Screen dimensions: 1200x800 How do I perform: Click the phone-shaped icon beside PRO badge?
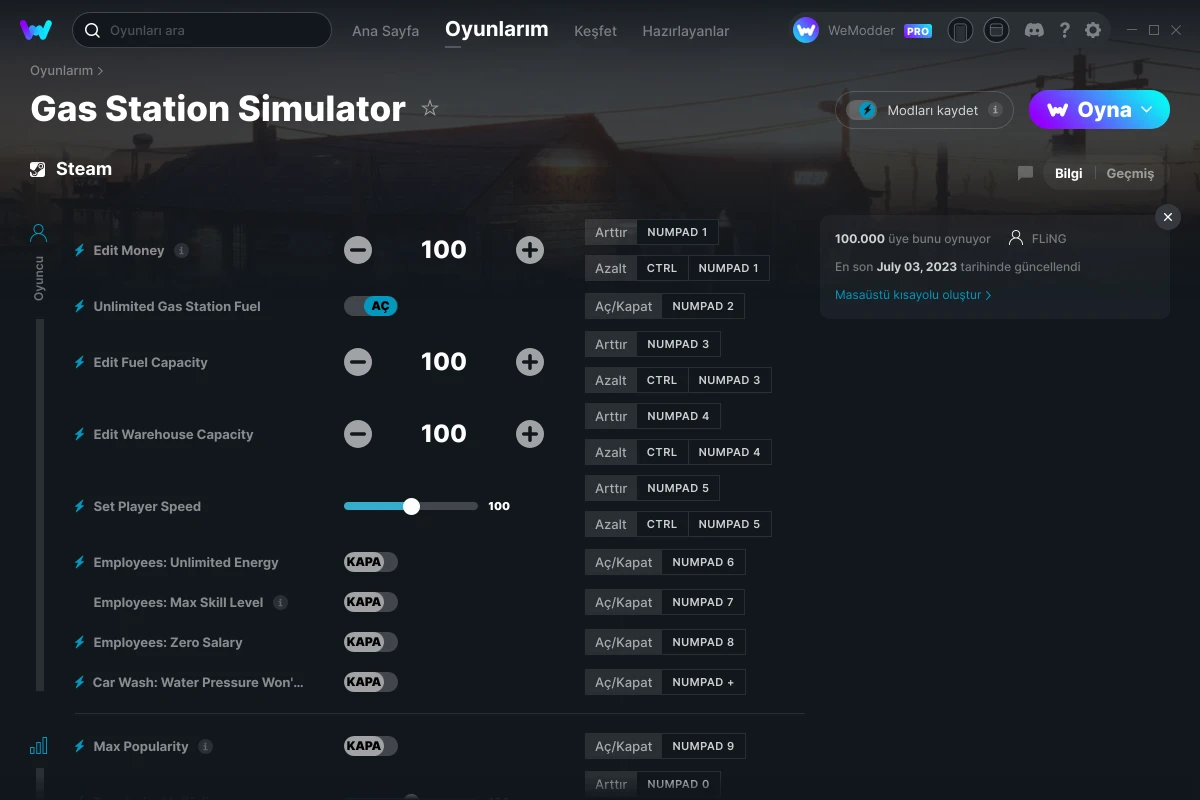click(x=960, y=30)
